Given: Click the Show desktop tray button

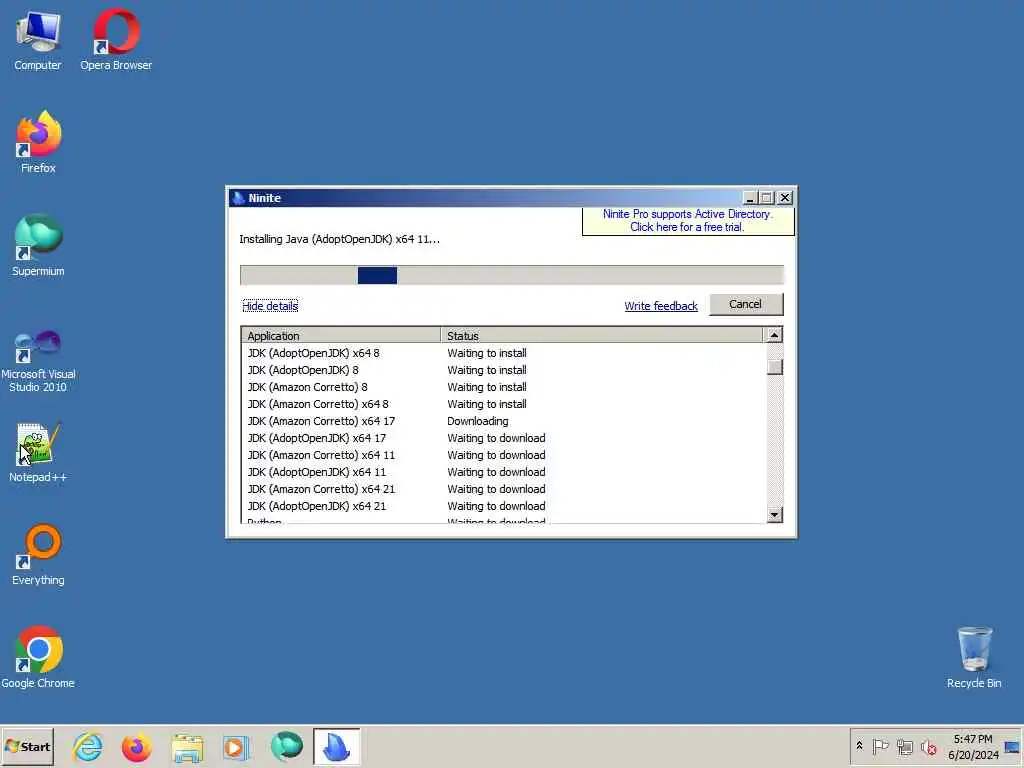Looking at the screenshot, I should pos(1014,746).
